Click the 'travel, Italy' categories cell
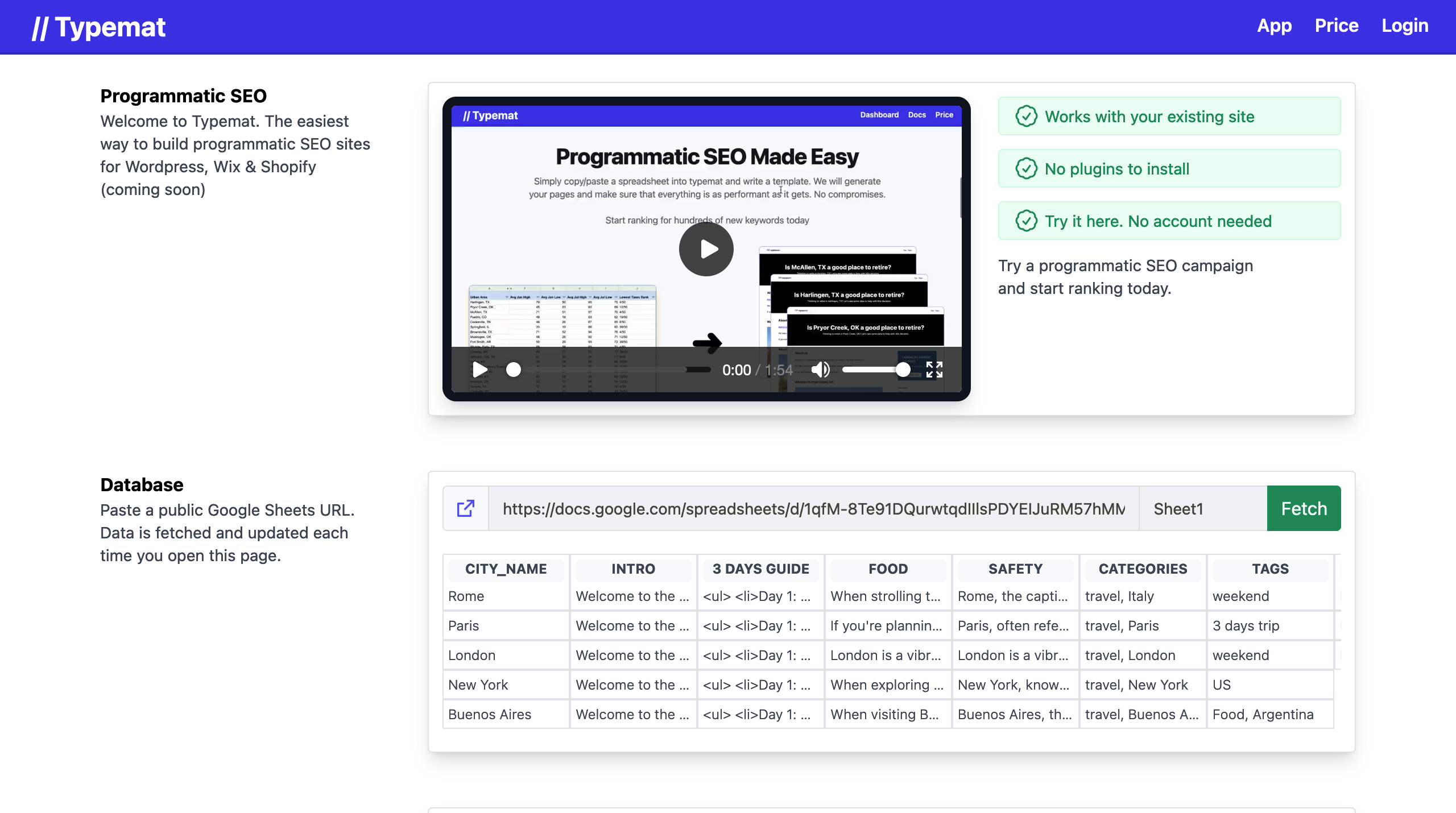 pos(1143,596)
